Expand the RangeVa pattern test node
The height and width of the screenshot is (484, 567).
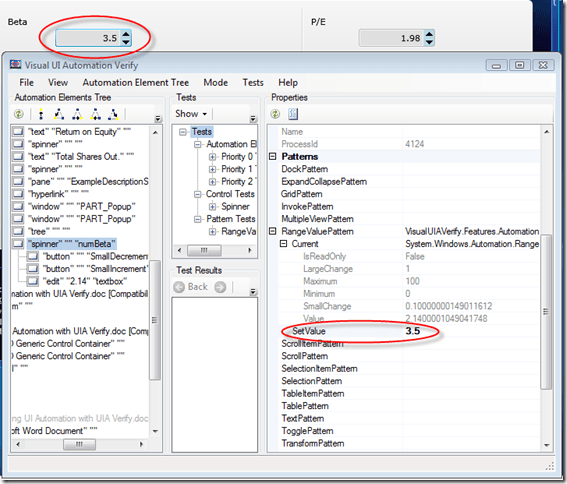[212, 232]
